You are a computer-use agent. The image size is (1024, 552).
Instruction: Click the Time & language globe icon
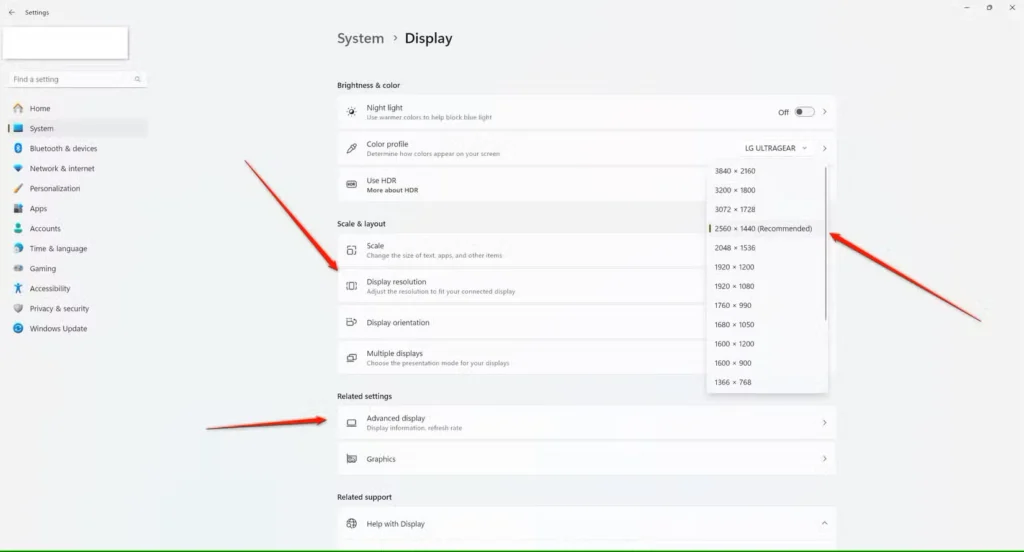(x=18, y=248)
